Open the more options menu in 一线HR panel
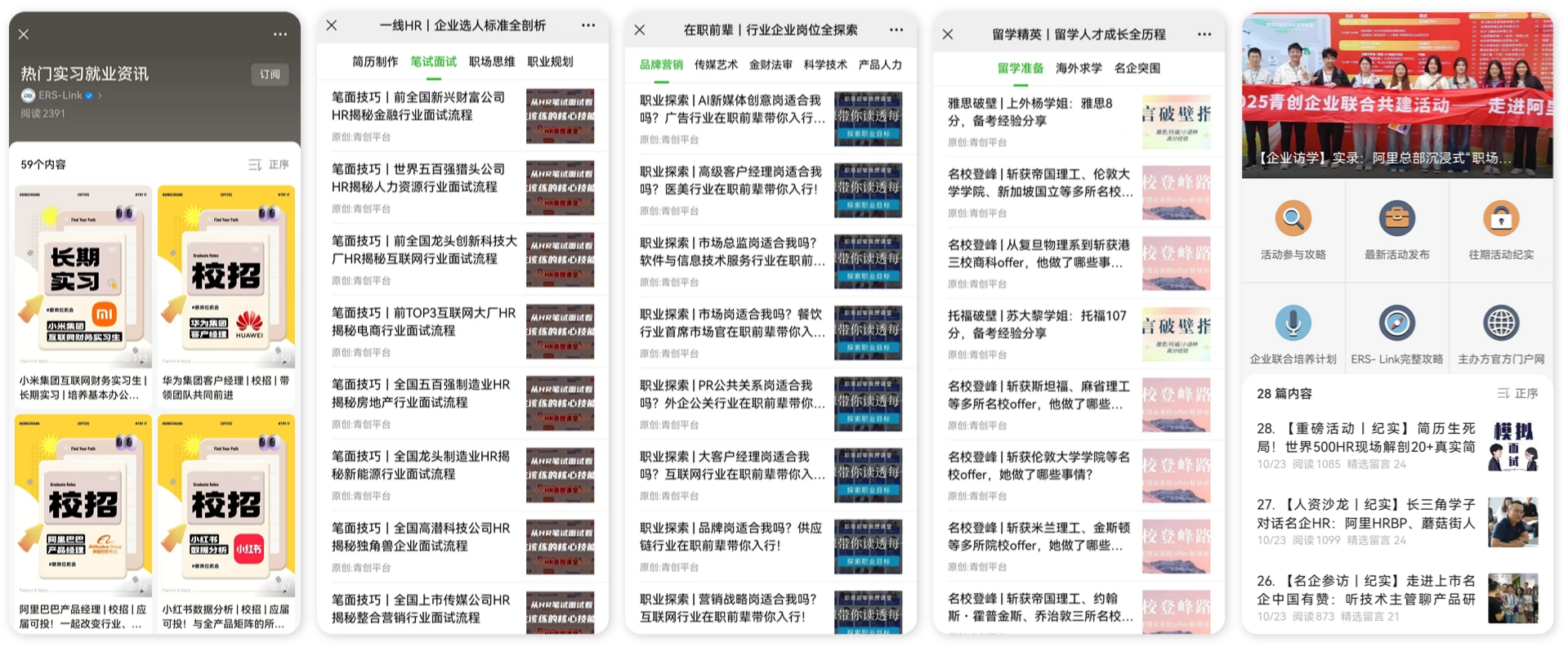1568x647 pixels. click(588, 25)
